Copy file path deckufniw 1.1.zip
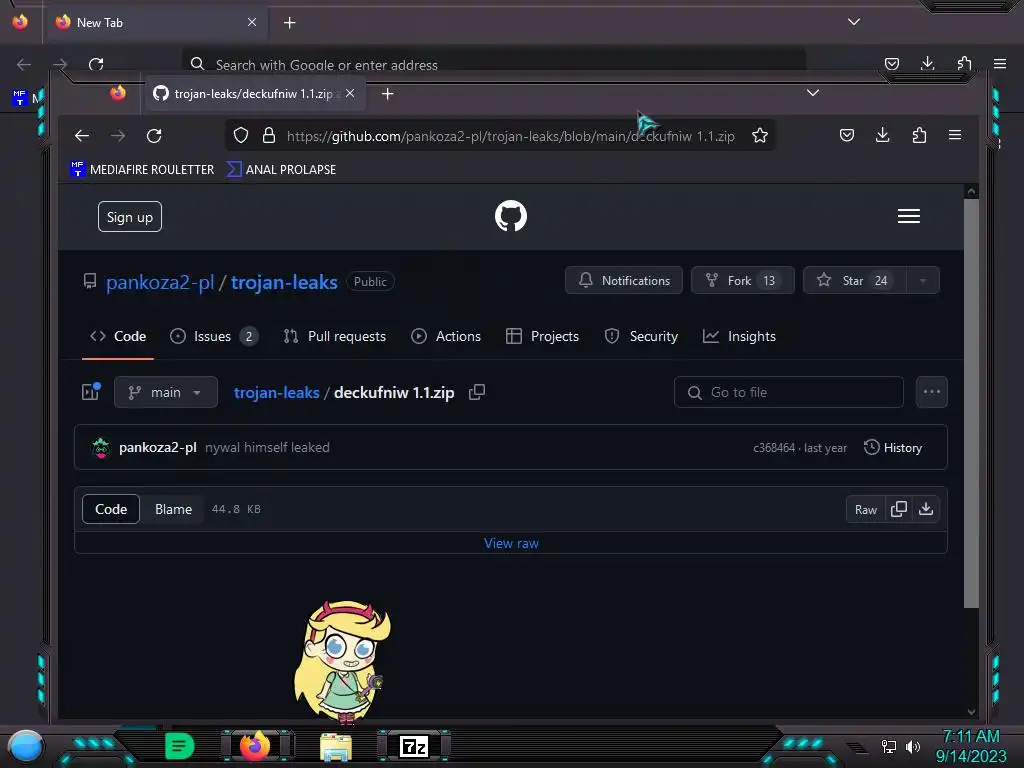This screenshot has height=768, width=1024. point(477,392)
